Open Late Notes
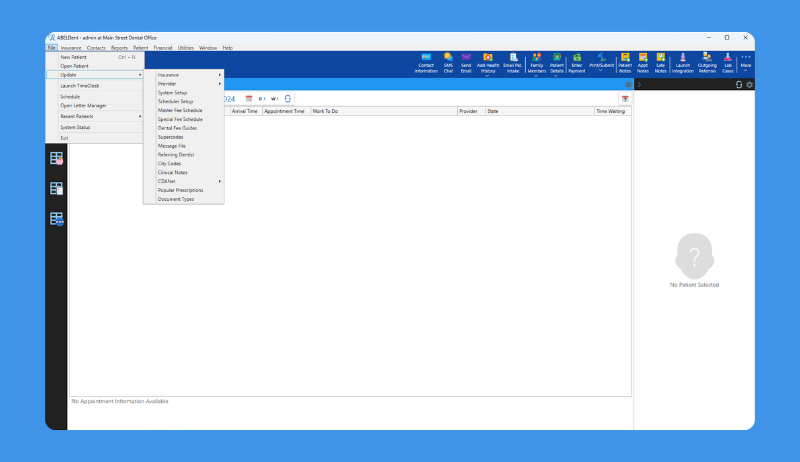Image resolution: width=800 pixels, height=462 pixels. [660, 63]
